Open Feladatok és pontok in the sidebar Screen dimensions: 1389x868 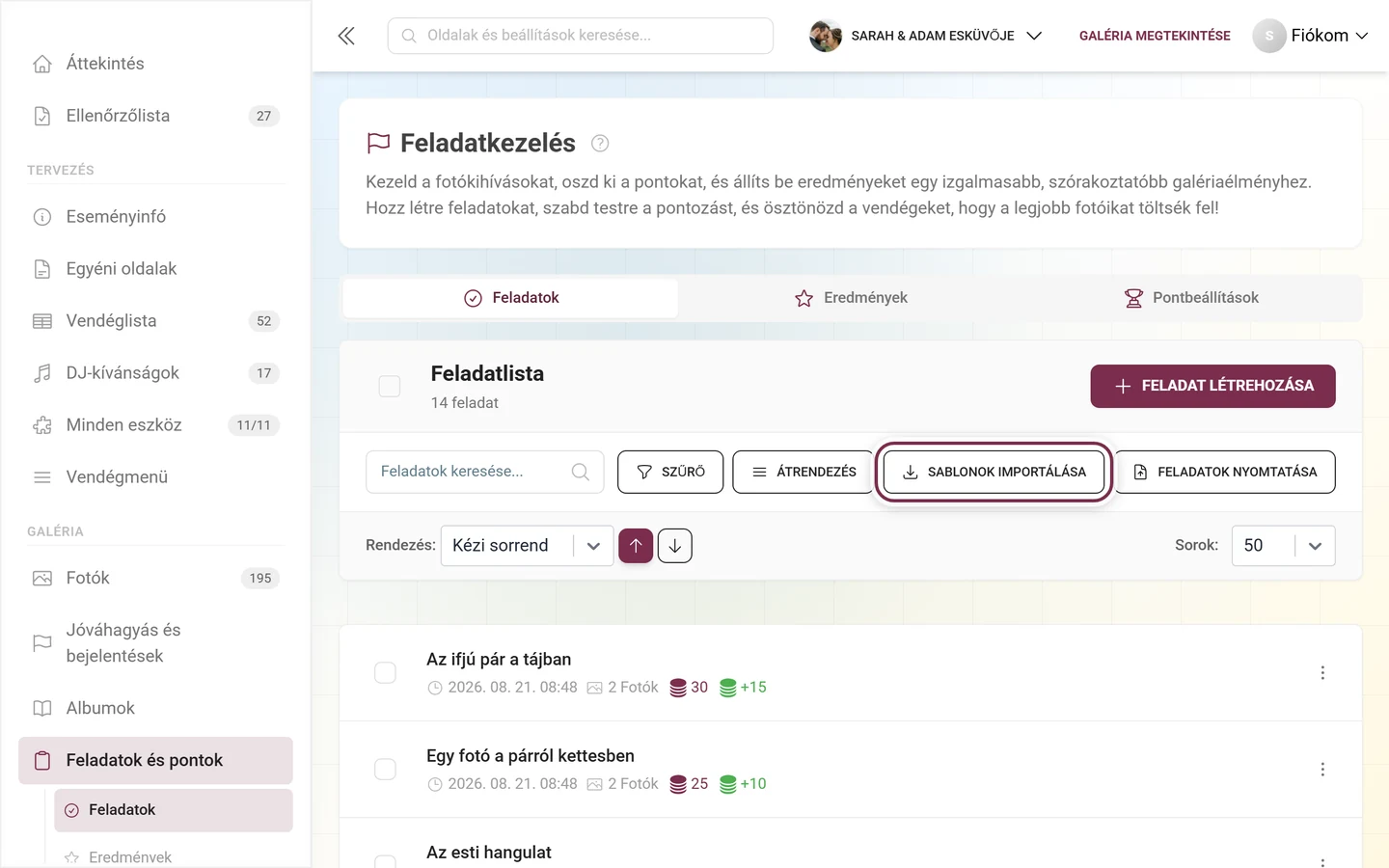[x=155, y=761]
